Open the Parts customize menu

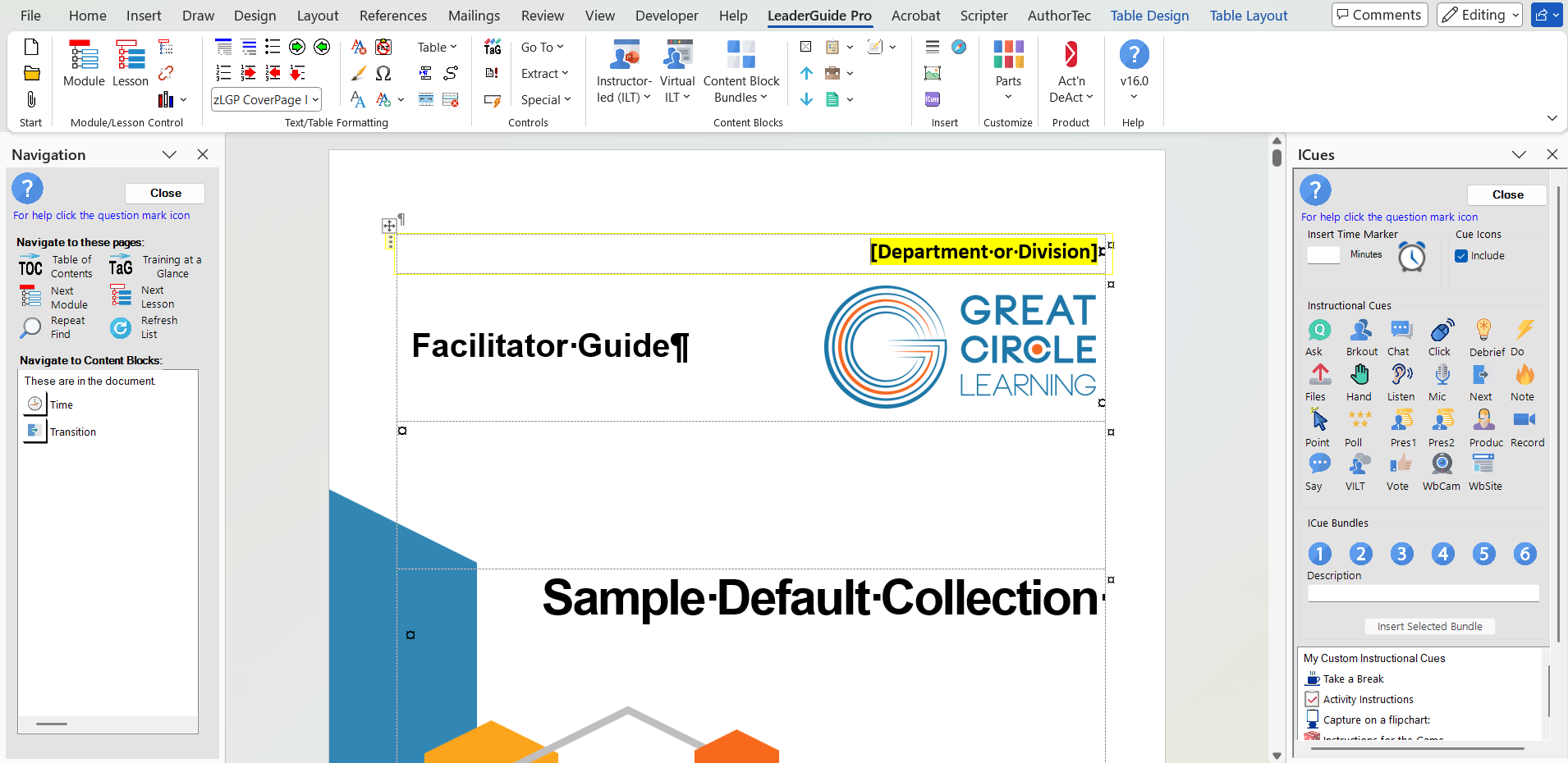point(1008,72)
